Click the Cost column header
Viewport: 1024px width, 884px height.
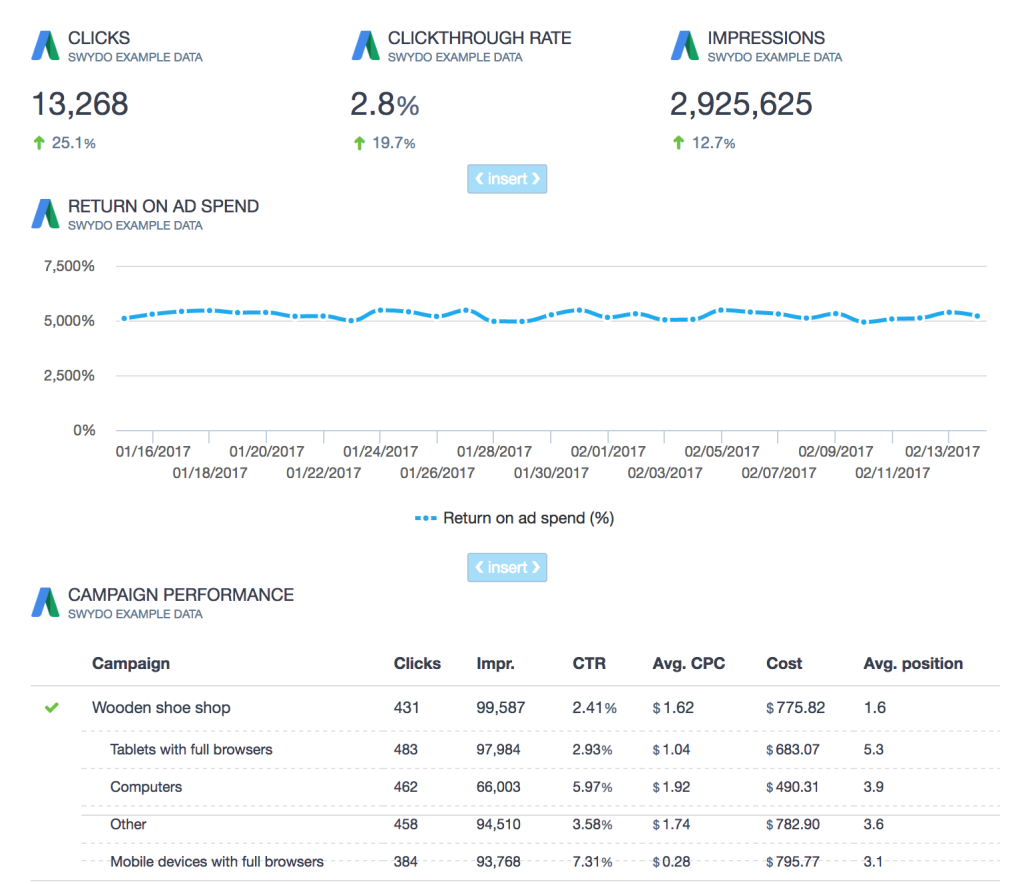(x=784, y=663)
